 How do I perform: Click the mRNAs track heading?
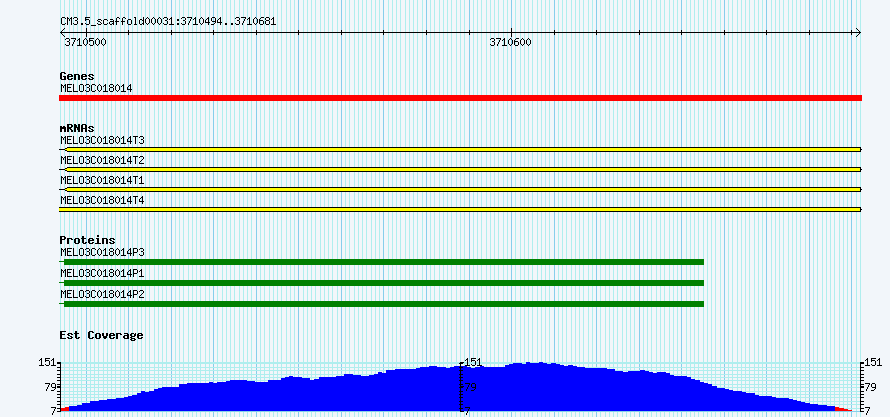(77, 128)
